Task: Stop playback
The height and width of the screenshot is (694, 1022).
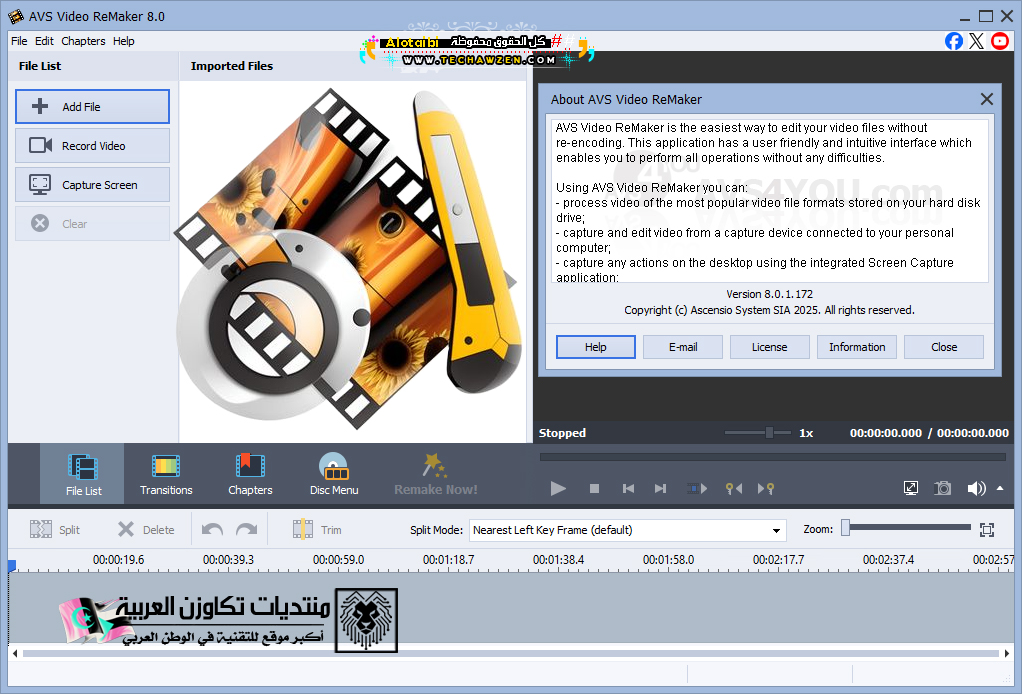Action: (594, 488)
